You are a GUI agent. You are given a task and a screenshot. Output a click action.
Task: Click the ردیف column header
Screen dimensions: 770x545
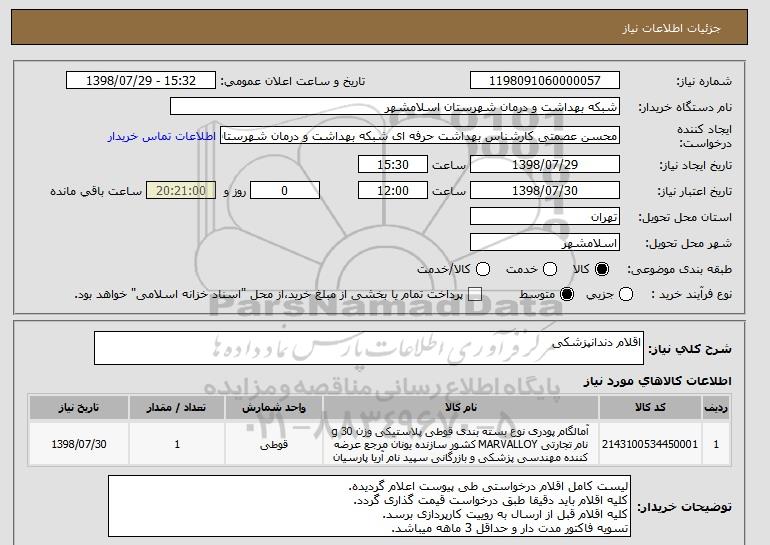(716, 408)
